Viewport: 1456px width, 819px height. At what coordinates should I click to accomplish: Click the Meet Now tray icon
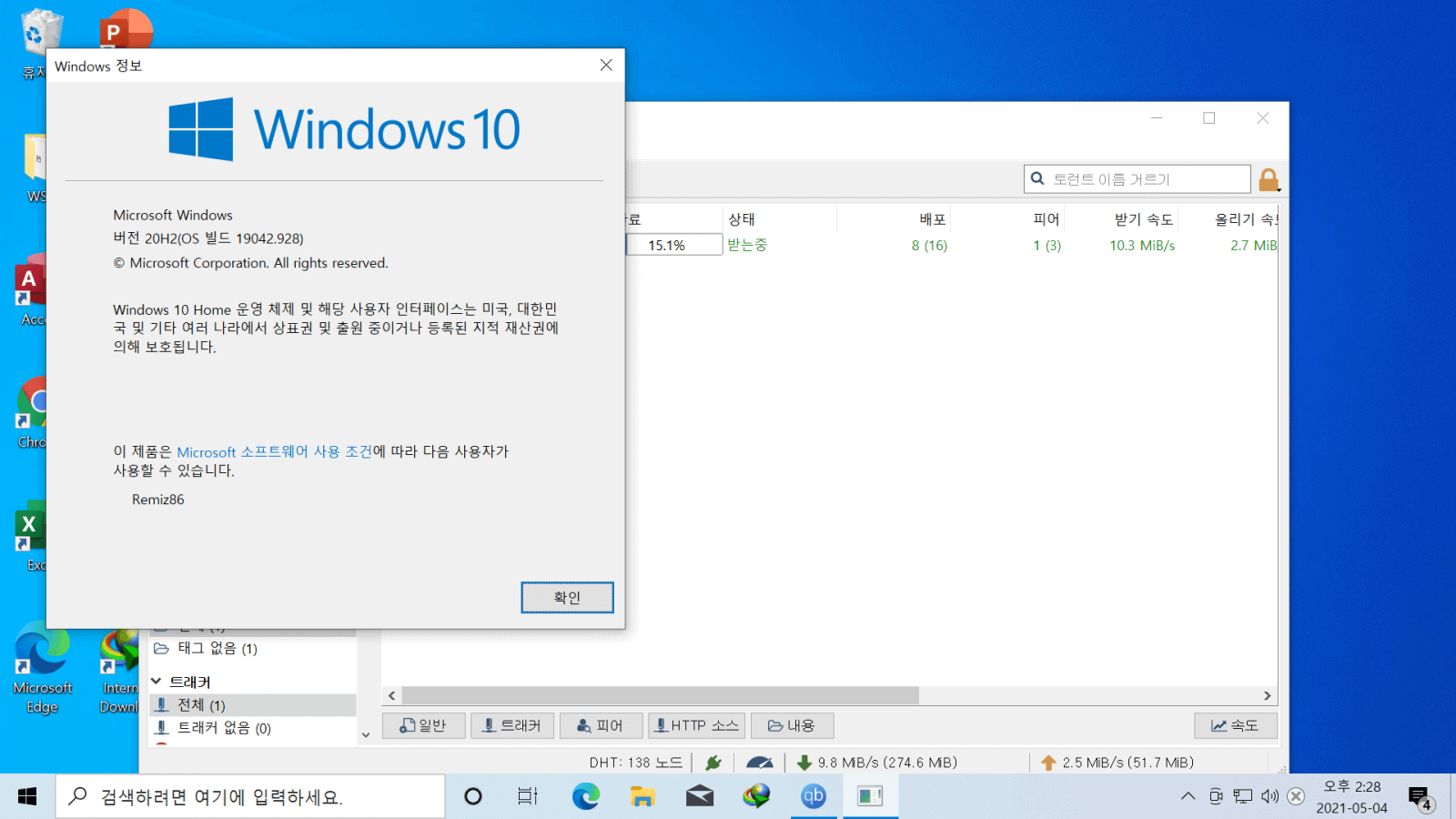point(1216,797)
